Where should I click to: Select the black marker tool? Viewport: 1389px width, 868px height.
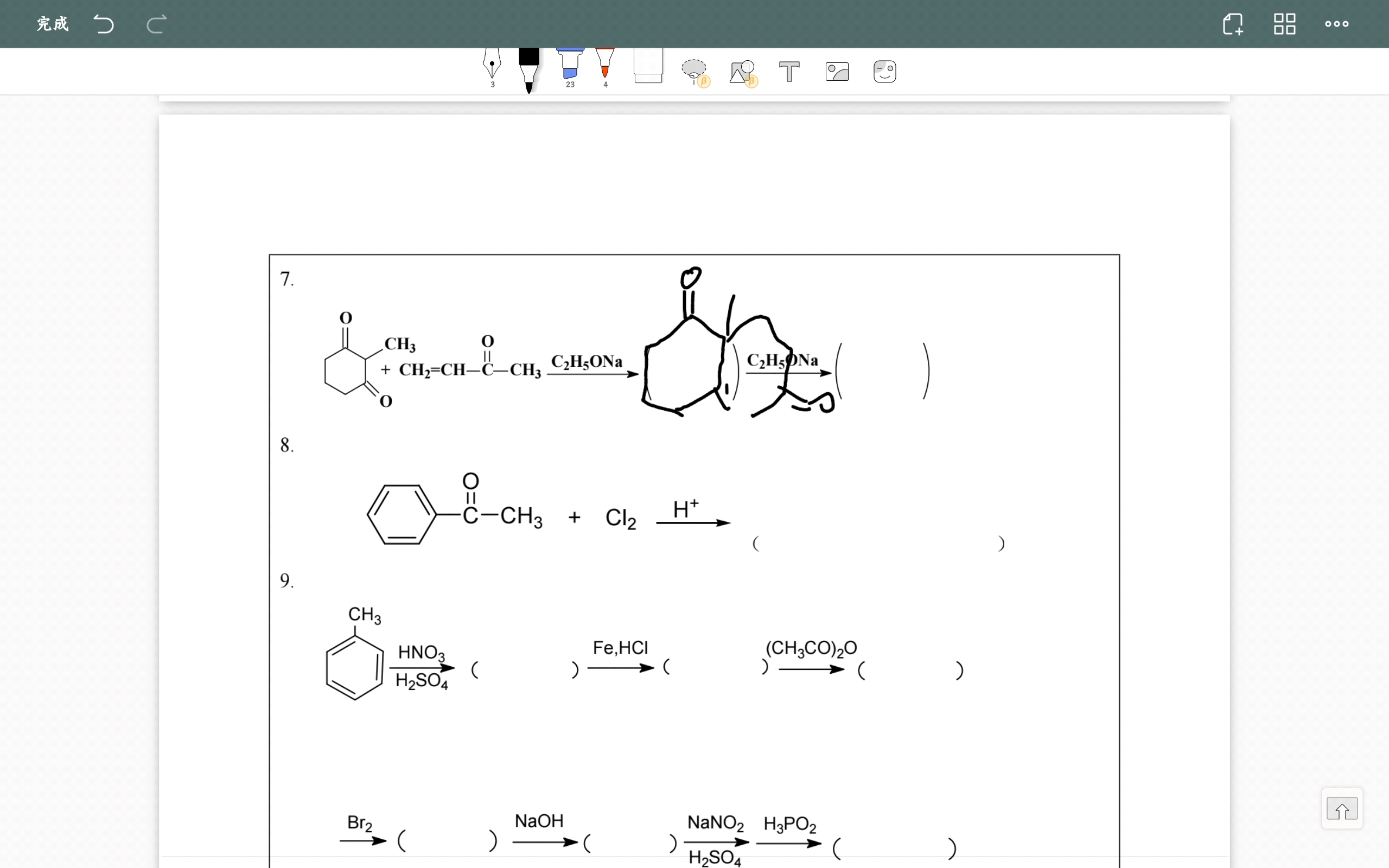click(528, 70)
